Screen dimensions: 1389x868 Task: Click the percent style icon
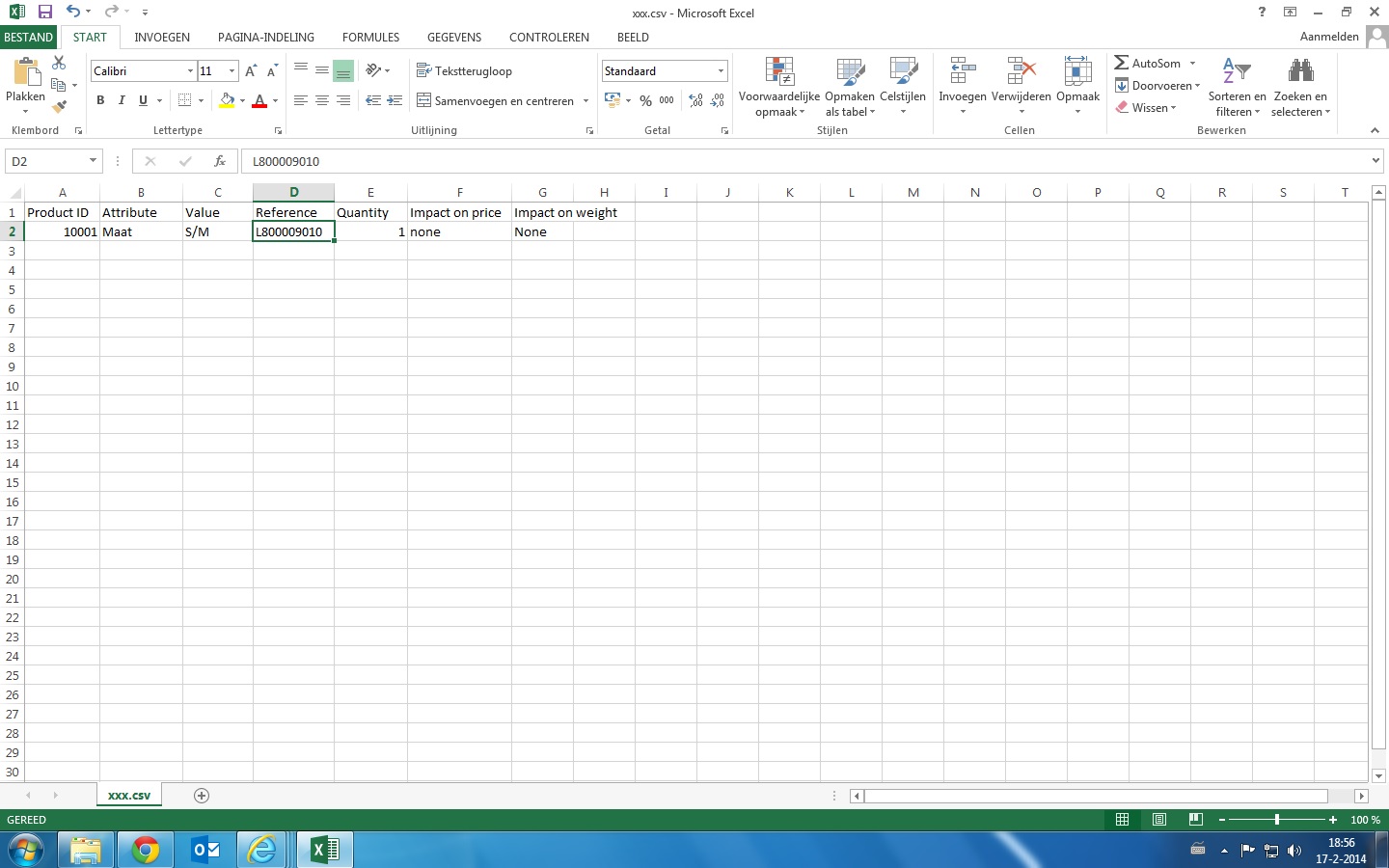645,100
